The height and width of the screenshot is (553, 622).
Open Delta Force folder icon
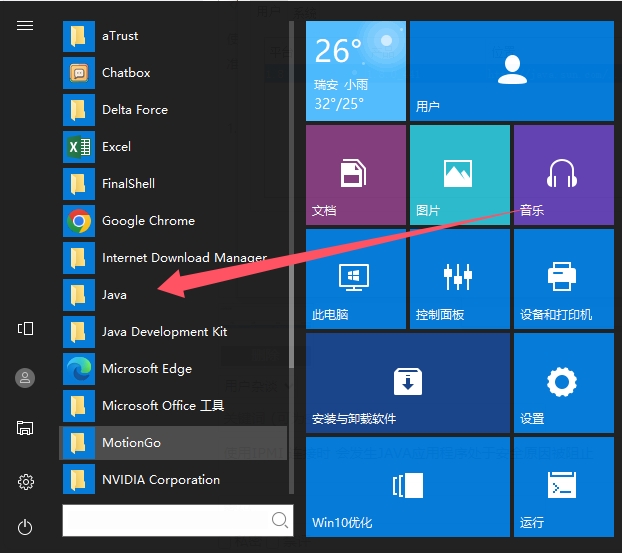79,110
